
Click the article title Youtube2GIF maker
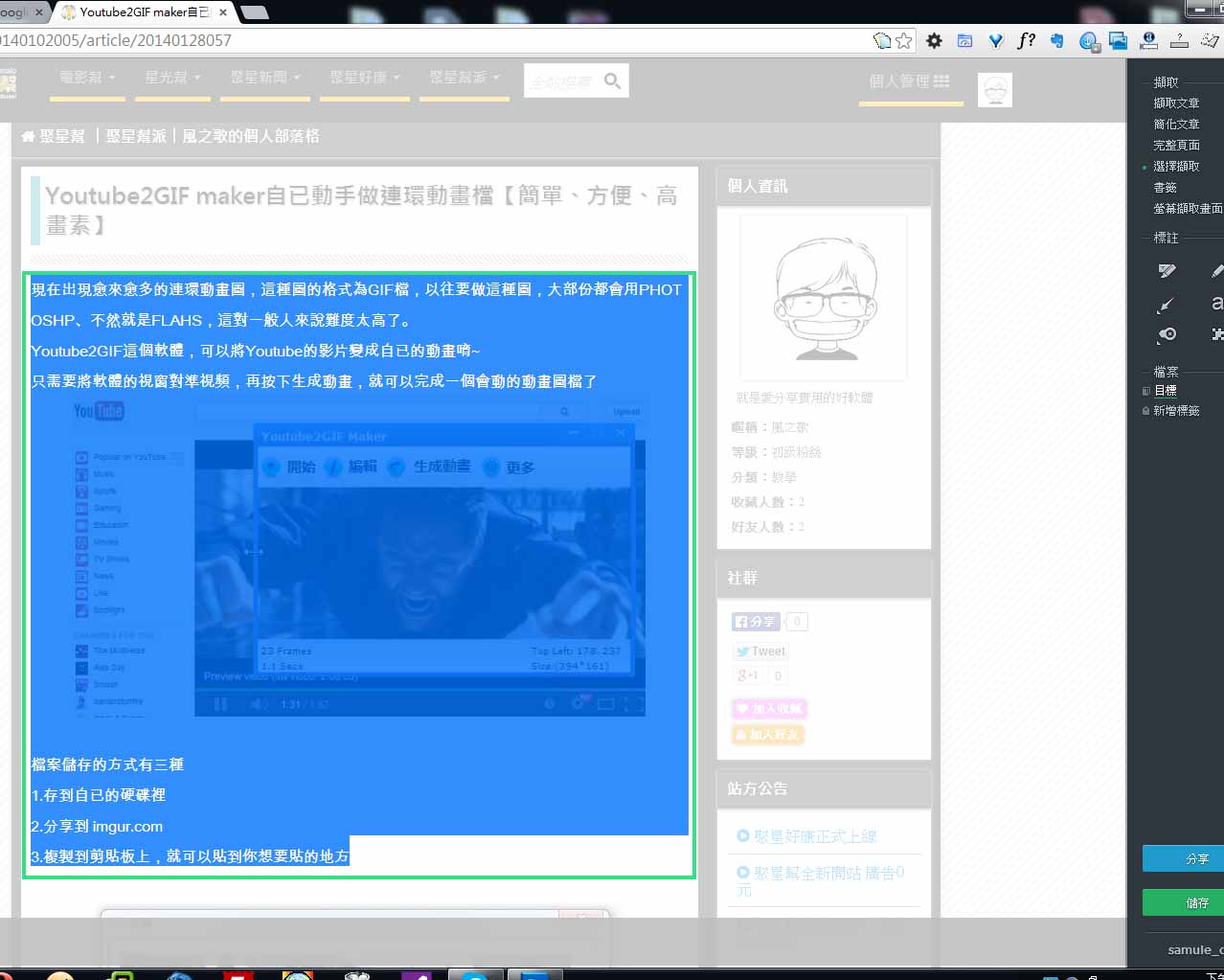[361, 210]
